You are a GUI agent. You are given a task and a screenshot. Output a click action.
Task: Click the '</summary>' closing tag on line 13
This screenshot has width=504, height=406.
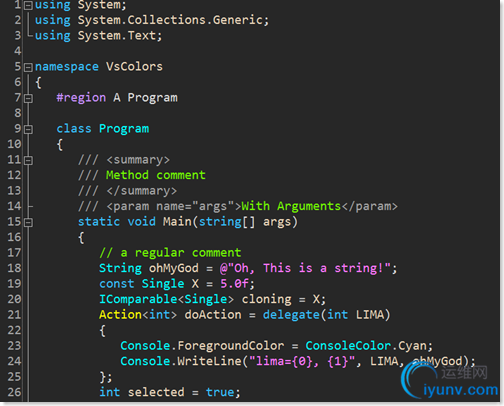point(142,191)
